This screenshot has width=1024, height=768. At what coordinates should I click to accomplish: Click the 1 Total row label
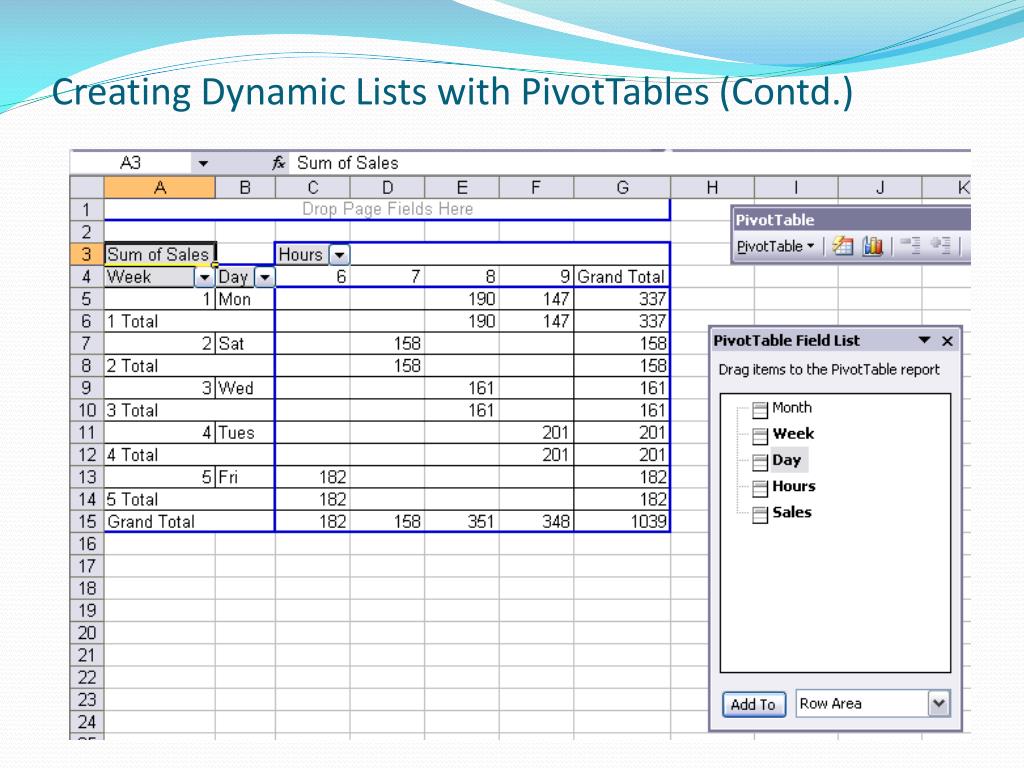[x=189, y=321]
